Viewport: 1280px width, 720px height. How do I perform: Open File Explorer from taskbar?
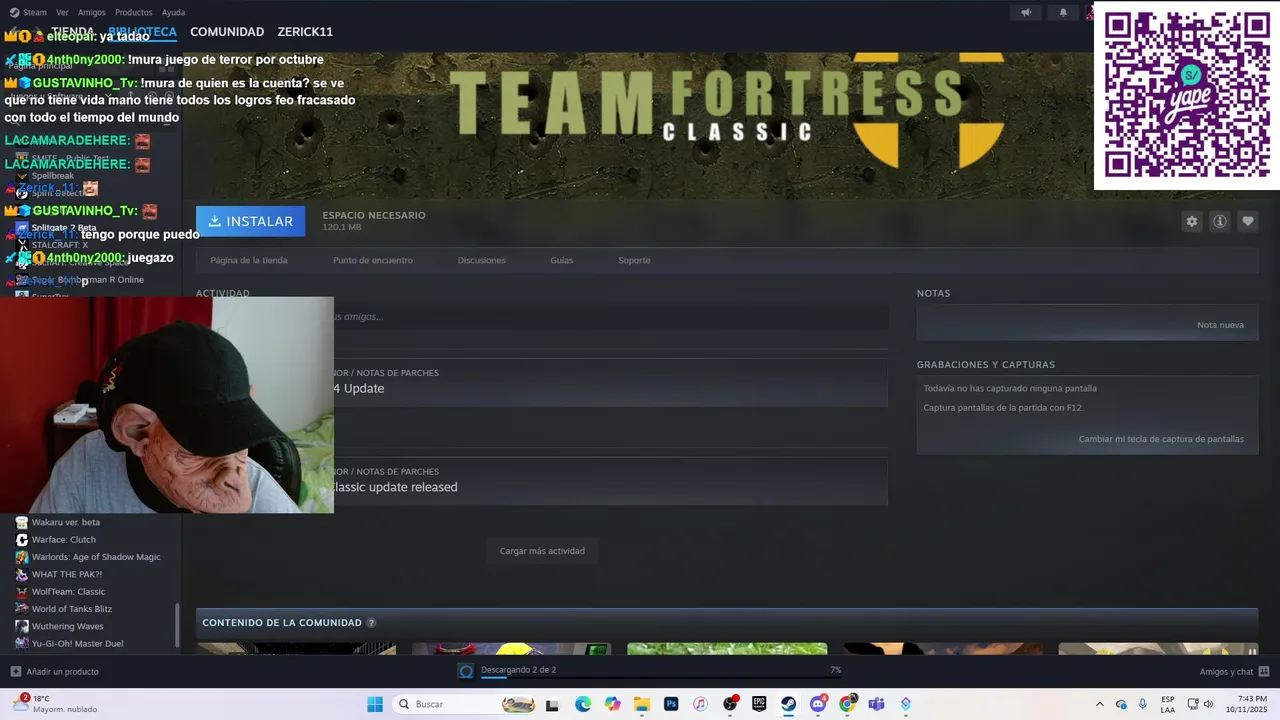point(641,704)
